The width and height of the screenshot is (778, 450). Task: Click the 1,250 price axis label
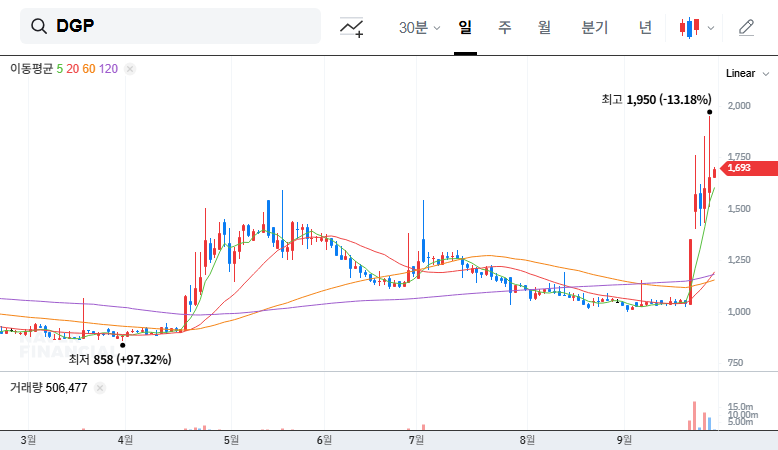click(739, 260)
